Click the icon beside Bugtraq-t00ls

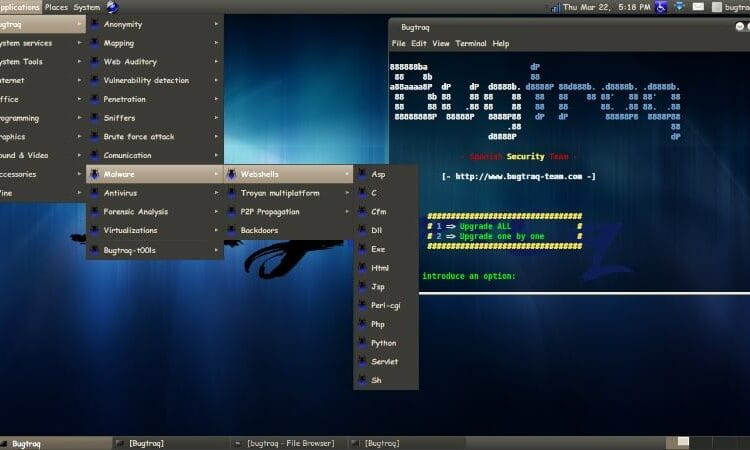point(95,250)
